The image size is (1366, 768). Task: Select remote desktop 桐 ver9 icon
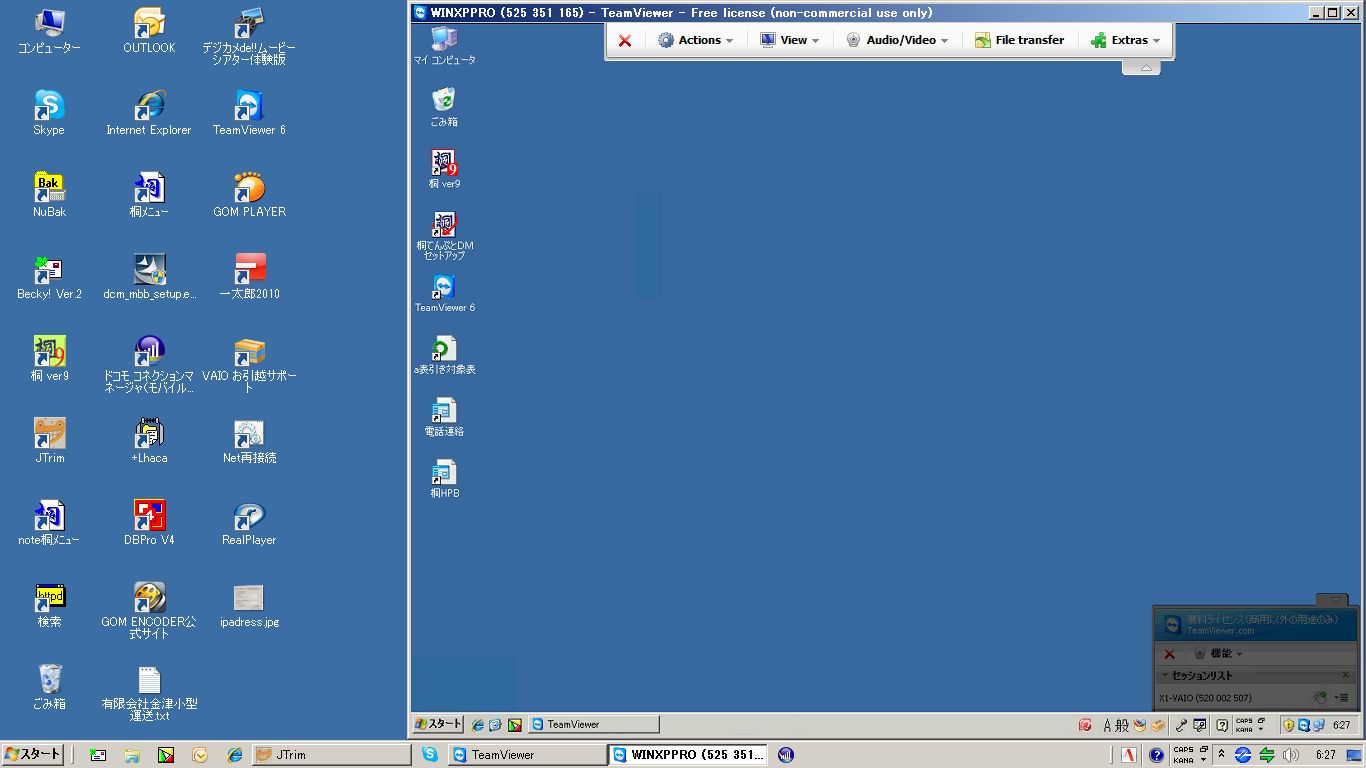coord(444,169)
